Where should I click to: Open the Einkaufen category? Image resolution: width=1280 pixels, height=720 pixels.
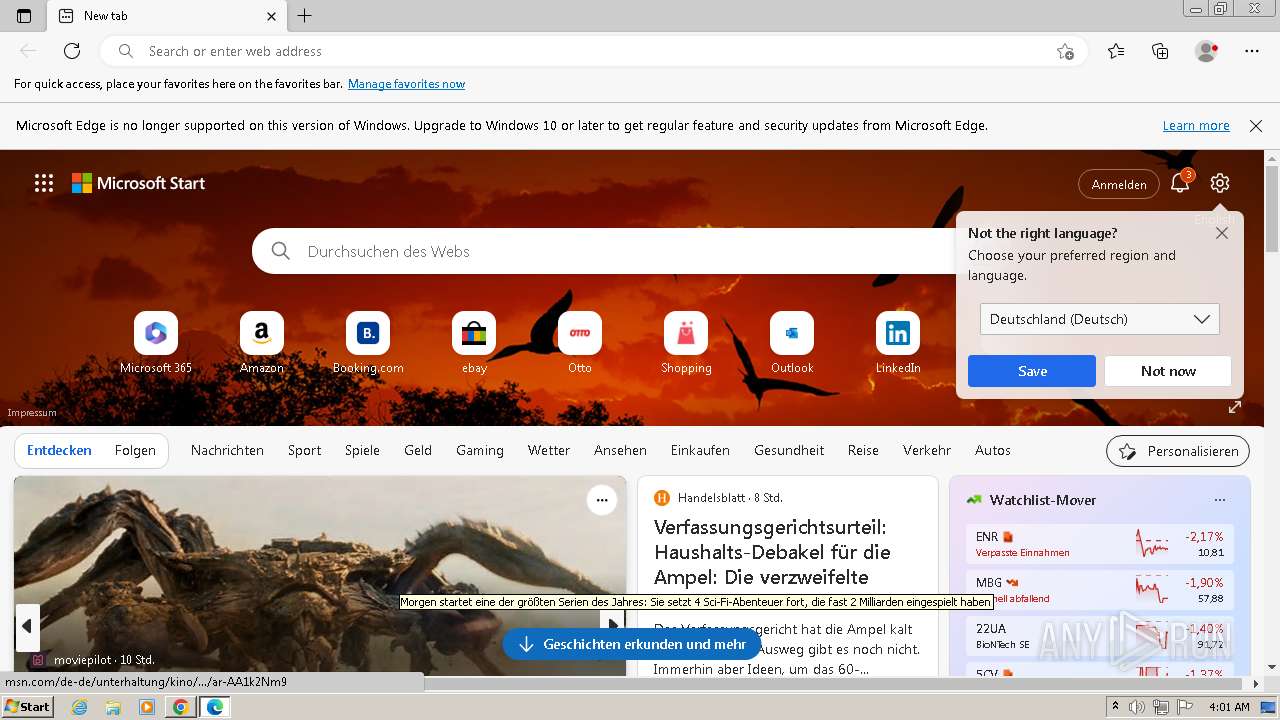pos(700,450)
